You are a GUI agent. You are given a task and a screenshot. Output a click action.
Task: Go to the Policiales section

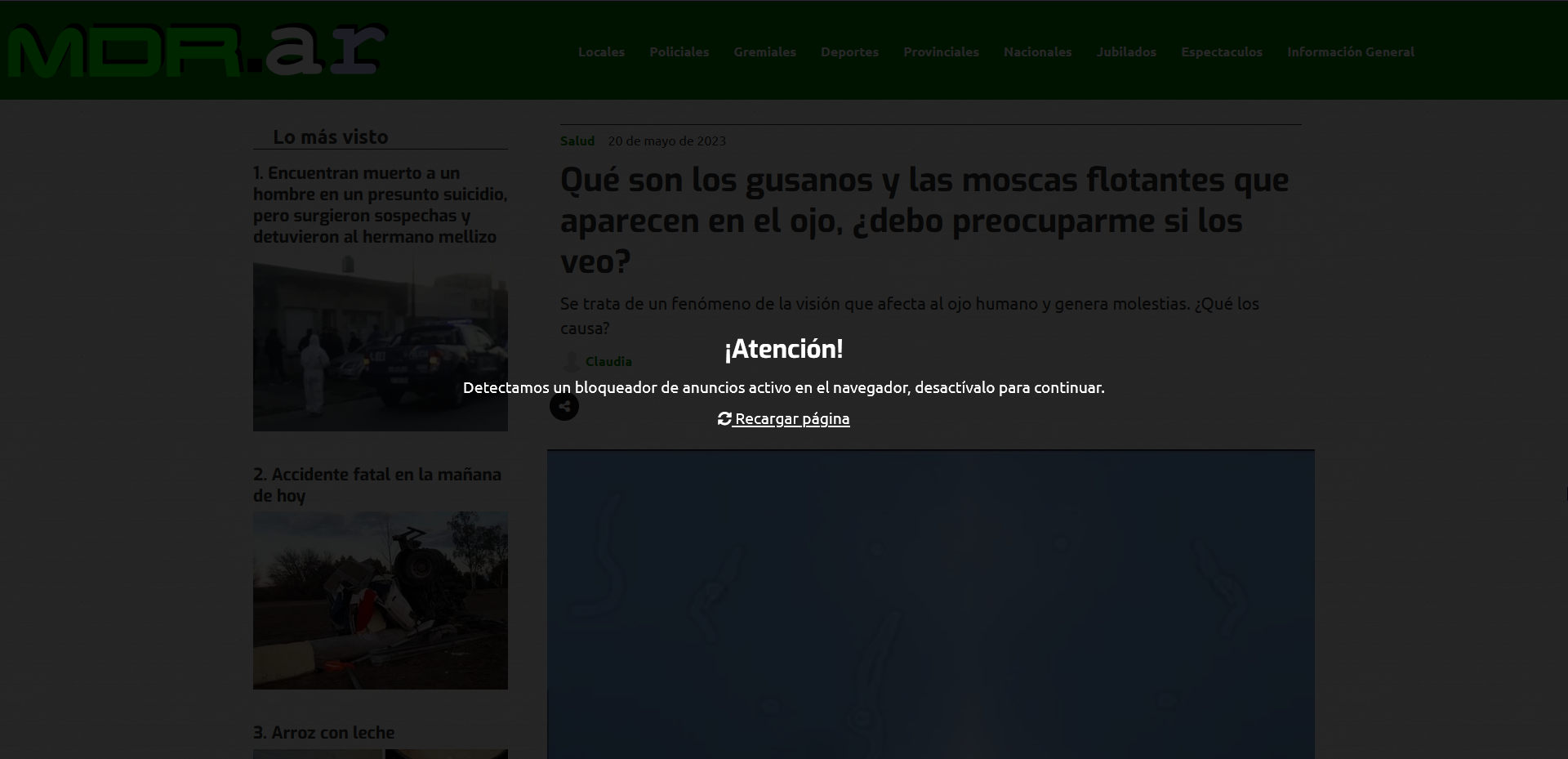point(679,51)
